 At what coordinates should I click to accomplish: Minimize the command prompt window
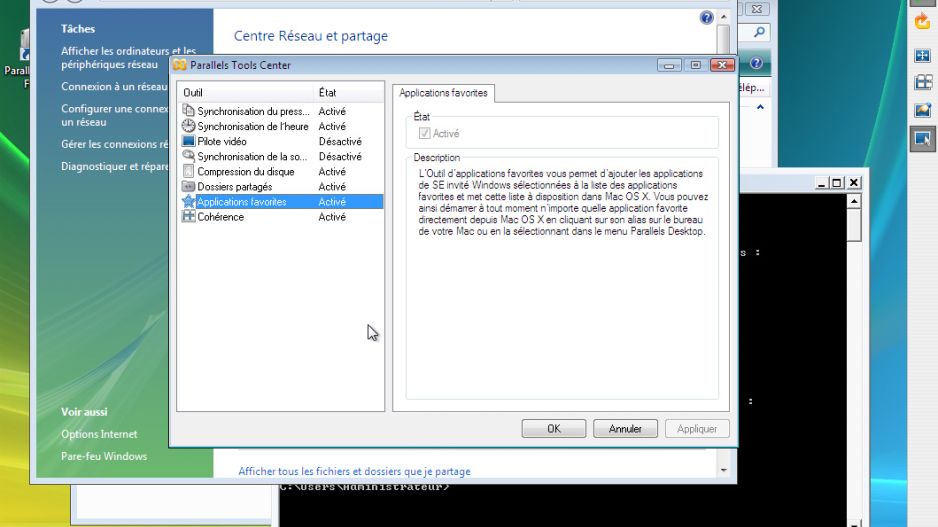[821, 183]
